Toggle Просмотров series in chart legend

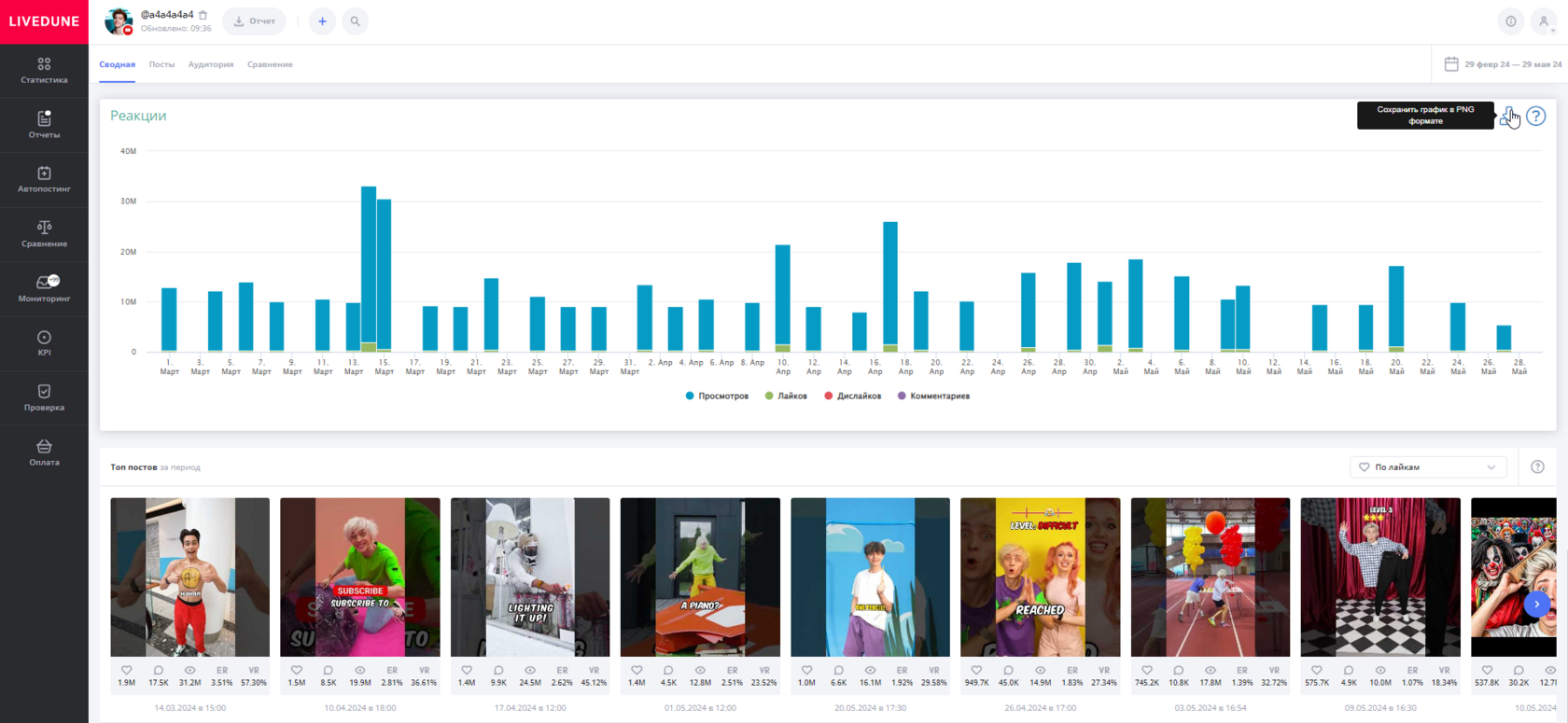[717, 396]
